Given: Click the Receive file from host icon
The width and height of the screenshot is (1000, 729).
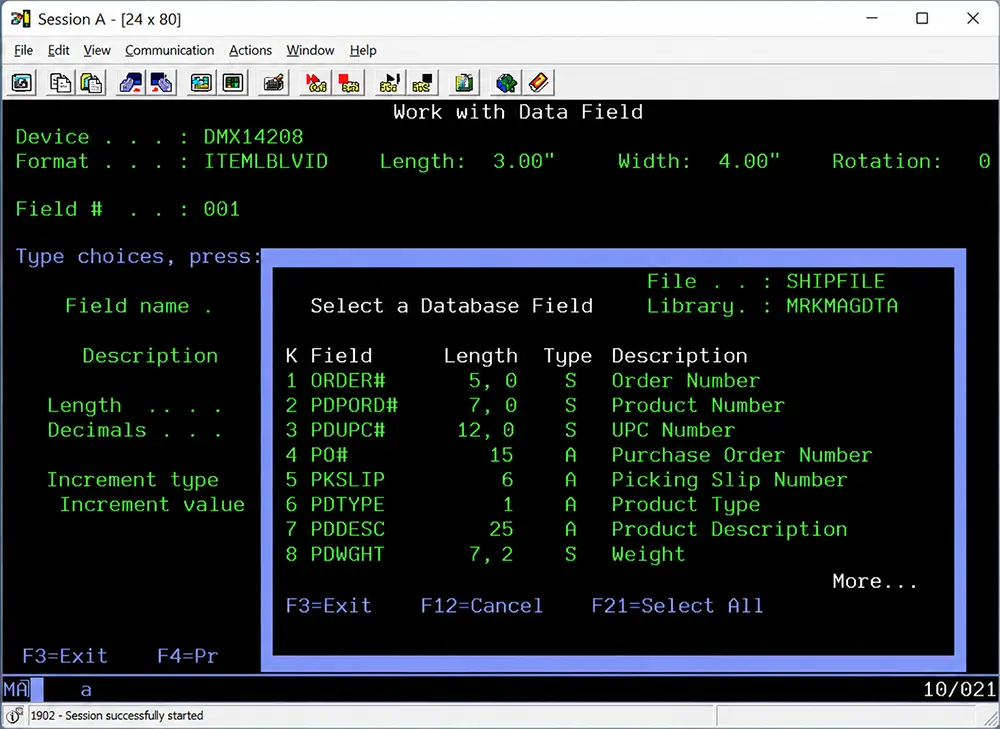Looking at the screenshot, I should [161, 83].
